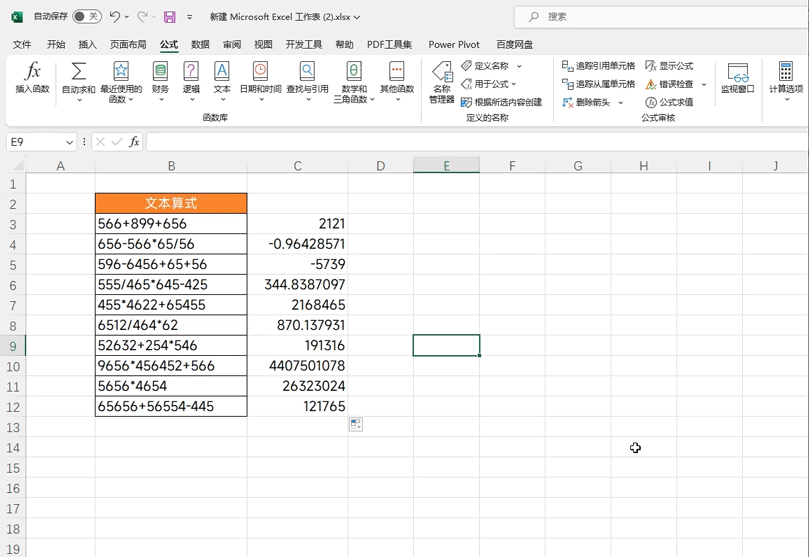
Task: Expand the Define Name dropdown arrow
Action: 519,66
